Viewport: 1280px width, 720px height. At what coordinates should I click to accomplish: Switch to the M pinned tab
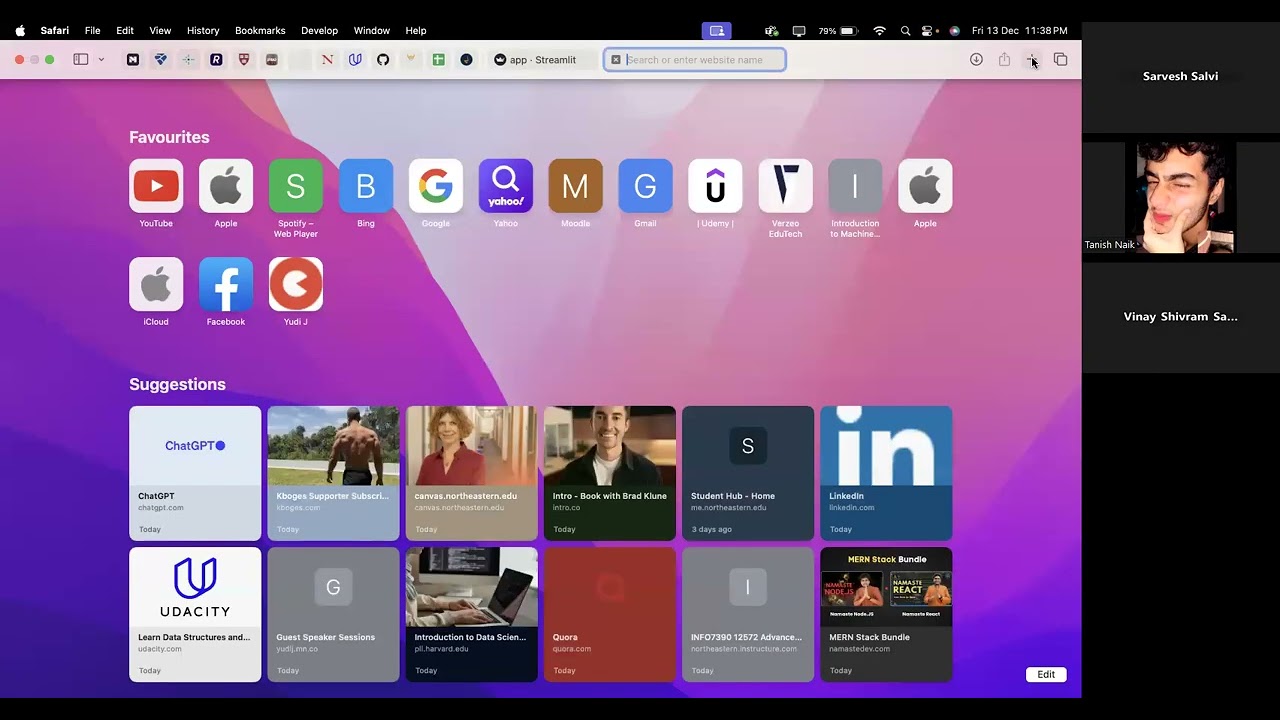click(x=133, y=60)
